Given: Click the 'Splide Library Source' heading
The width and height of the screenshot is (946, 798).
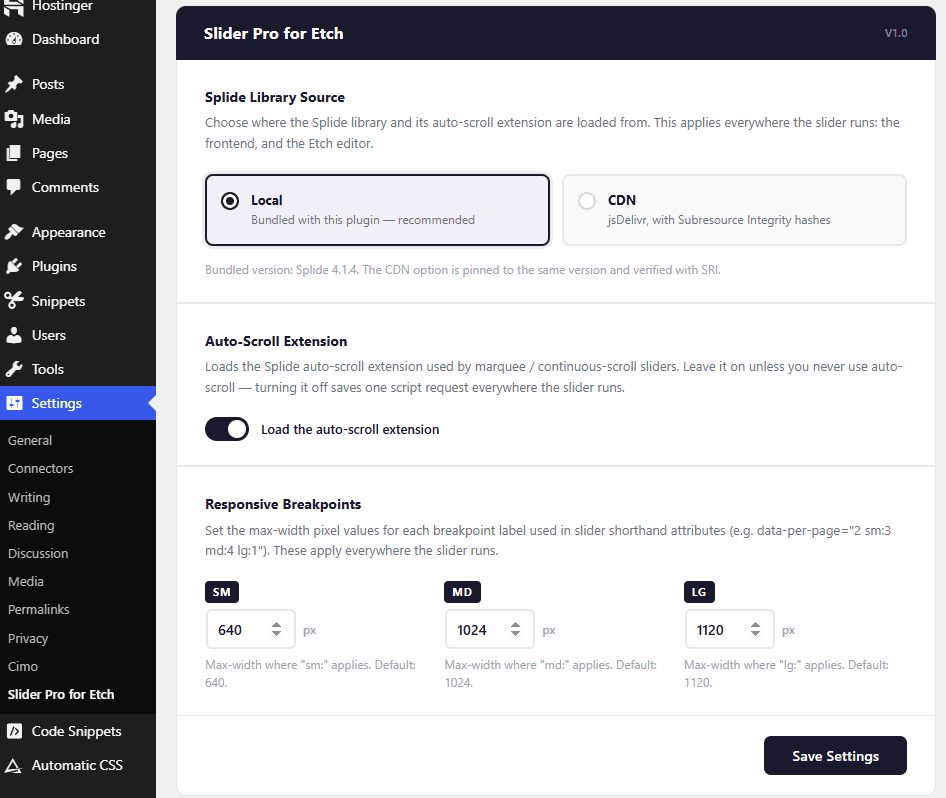Looking at the screenshot, I should [x=275, y=97].
